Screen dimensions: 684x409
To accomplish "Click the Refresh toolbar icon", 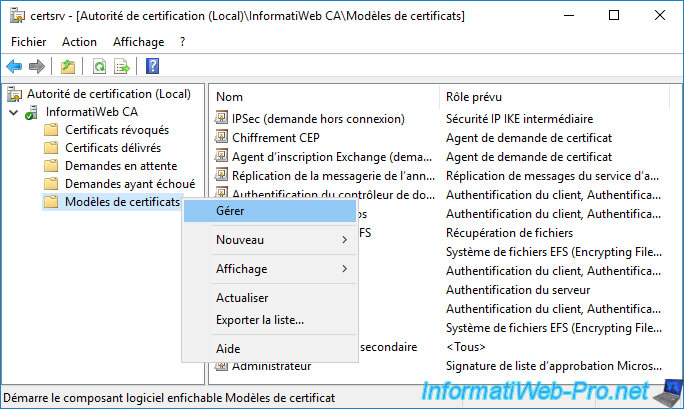I will (99, 66).
